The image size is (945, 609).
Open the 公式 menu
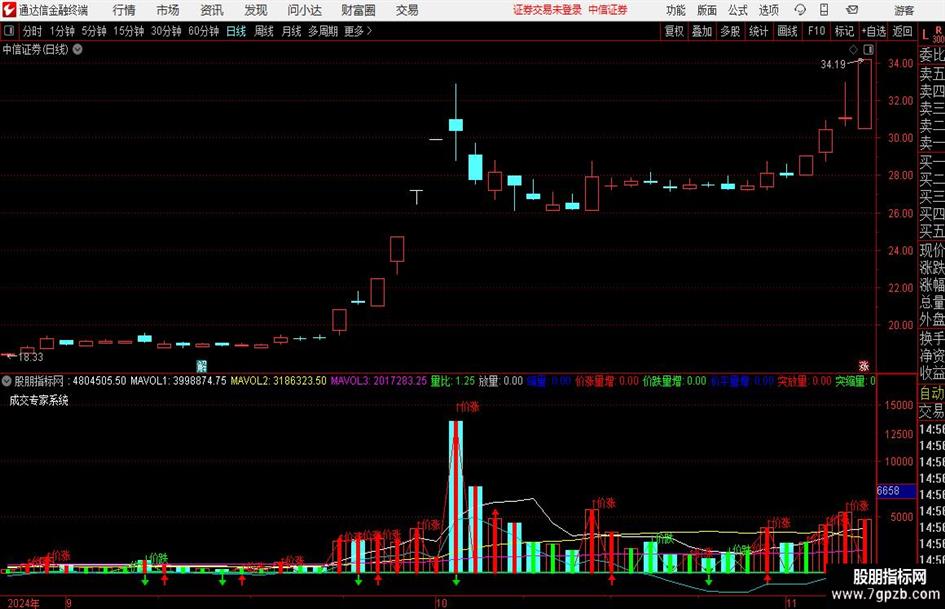[x=738, y=10]
